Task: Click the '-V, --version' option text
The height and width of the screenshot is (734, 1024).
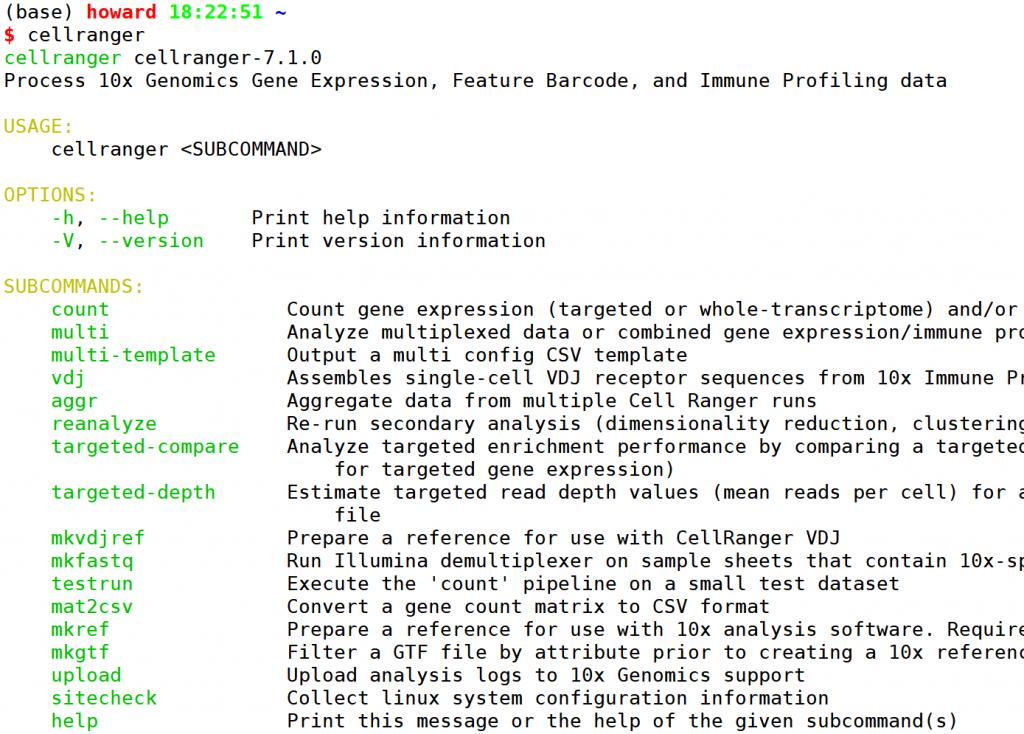Action: point(127,241)
